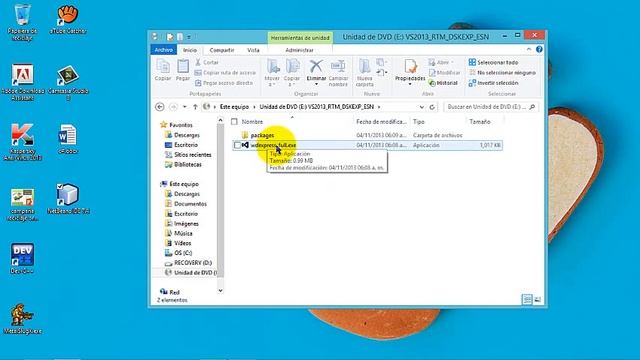Select the wdexpress_full.exe file
This screenshot has height=360, width=640.
point(273,145)
